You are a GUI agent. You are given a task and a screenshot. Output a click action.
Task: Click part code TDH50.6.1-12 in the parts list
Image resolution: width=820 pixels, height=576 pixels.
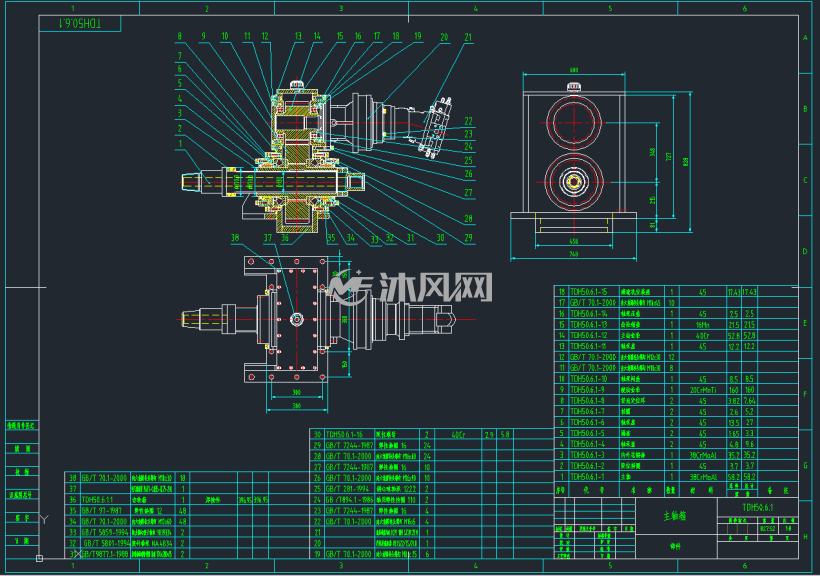click(x=588, y=335)
